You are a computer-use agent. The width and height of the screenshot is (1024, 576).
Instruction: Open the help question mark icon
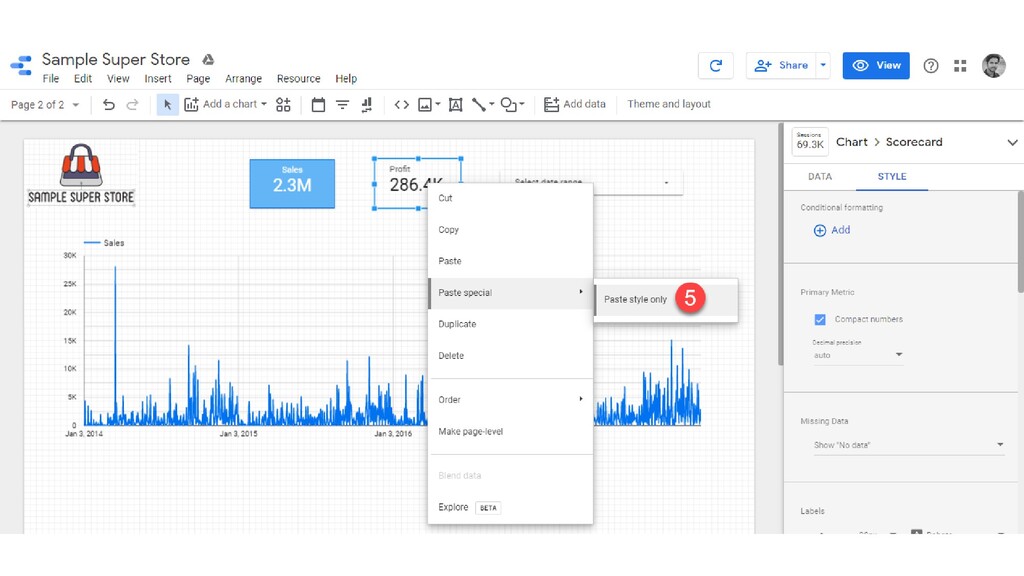[x=931, y=65]
